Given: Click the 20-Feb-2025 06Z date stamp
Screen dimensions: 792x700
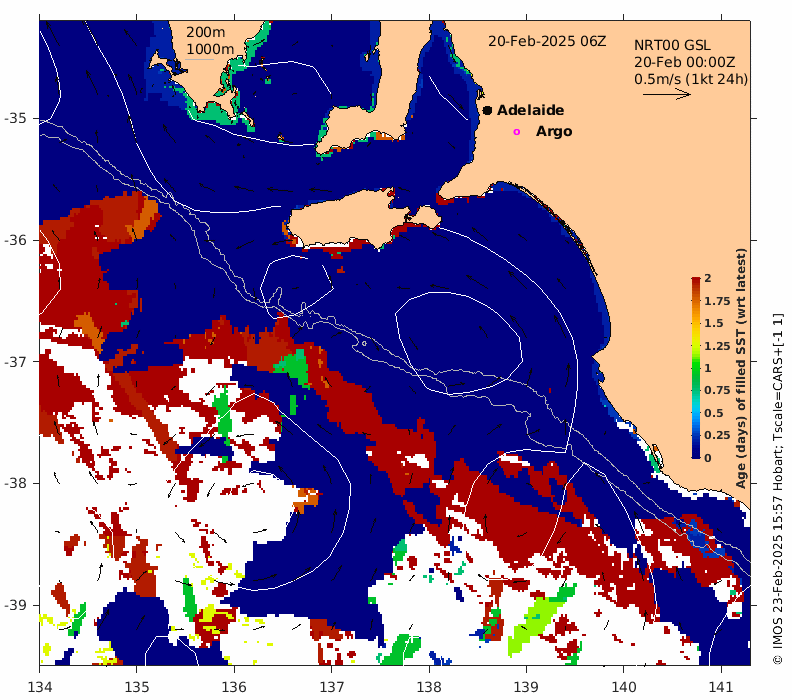Looking at the screenshot, I should point(547,41).
